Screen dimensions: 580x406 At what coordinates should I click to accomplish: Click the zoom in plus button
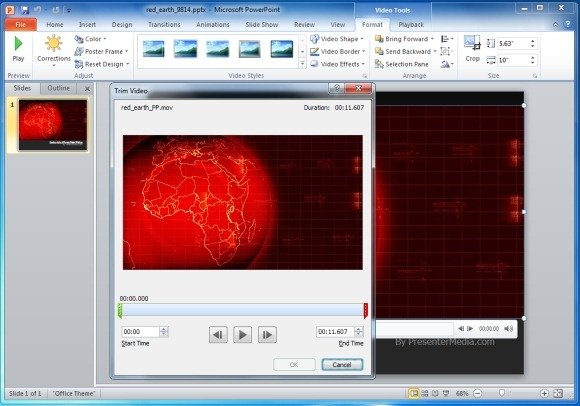coord(544,393)
